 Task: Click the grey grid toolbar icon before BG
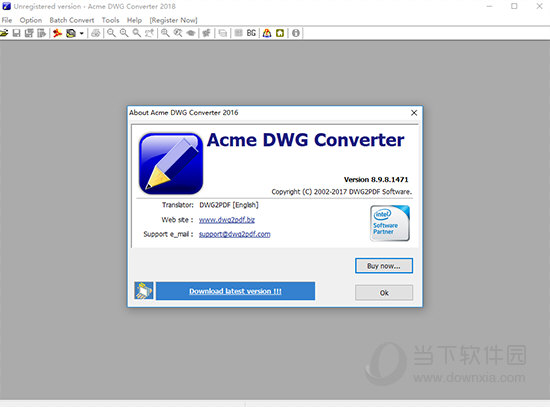click(239, 33)
